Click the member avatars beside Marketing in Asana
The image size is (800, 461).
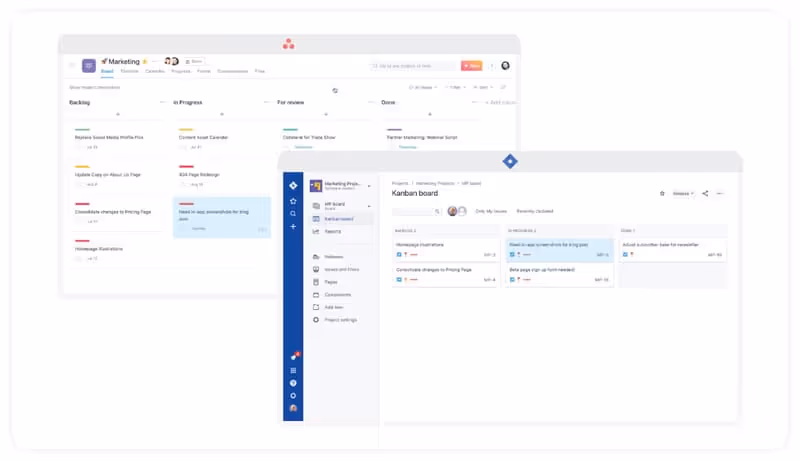tap(171, 61)
